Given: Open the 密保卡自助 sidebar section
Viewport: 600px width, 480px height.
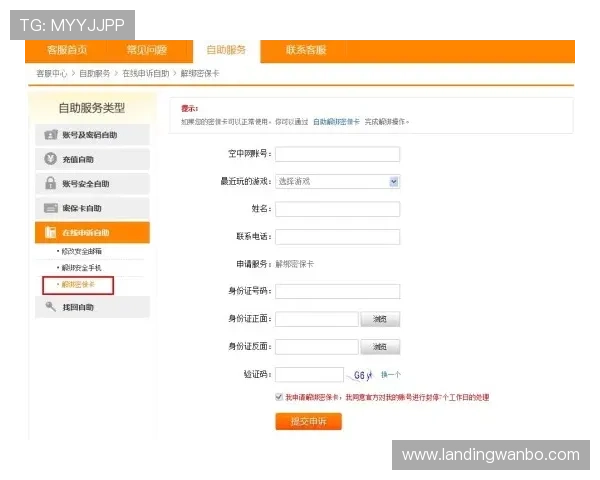Looking at the screenshot, I should (92, 208).
